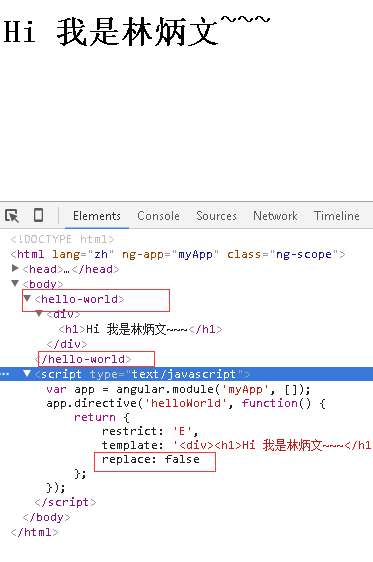Open the ellipsis menu beside script row
This screenshot has height=562, width=373.
coord(5,374)
